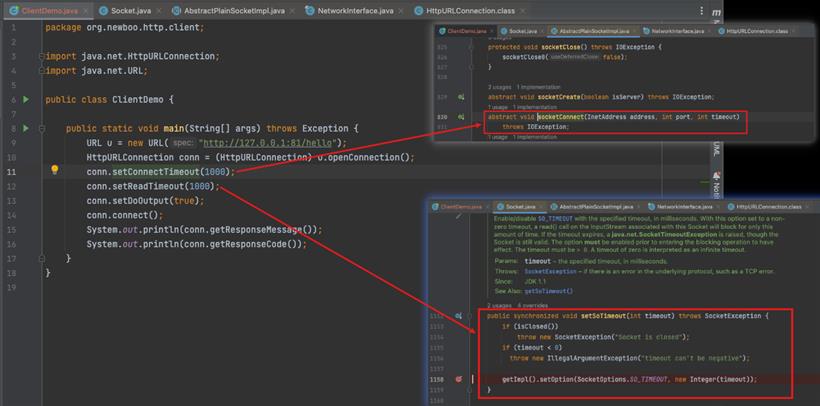Click the implementation gutter icon next to socketConnect

[x=461, y=117]
